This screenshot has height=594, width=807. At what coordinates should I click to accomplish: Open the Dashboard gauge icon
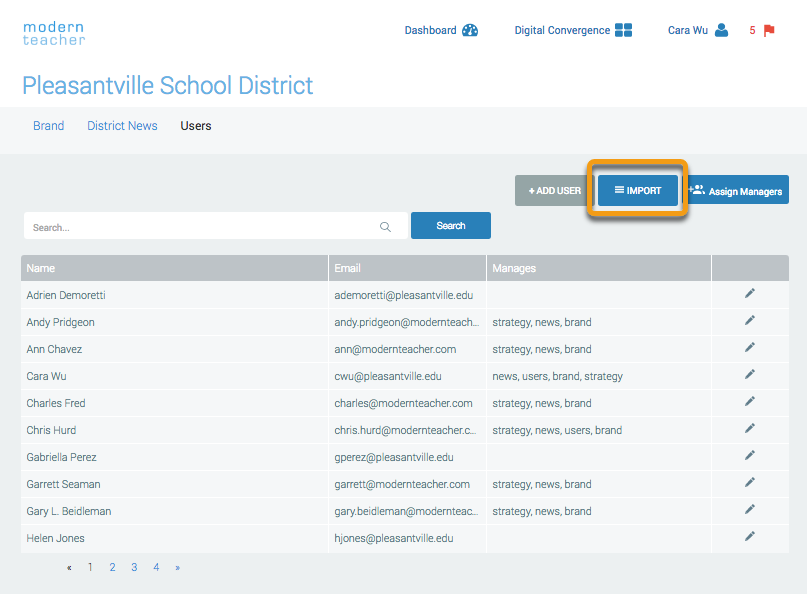point(470,30)
